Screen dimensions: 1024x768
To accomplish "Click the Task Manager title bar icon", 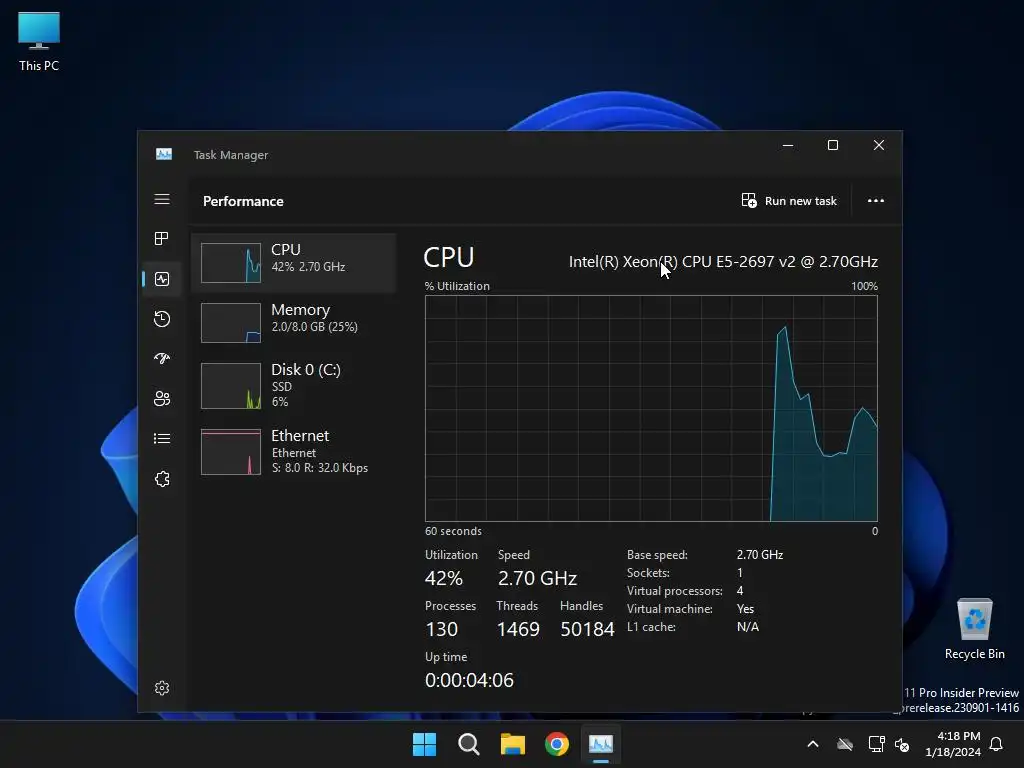I will click(x=164, y=154).
